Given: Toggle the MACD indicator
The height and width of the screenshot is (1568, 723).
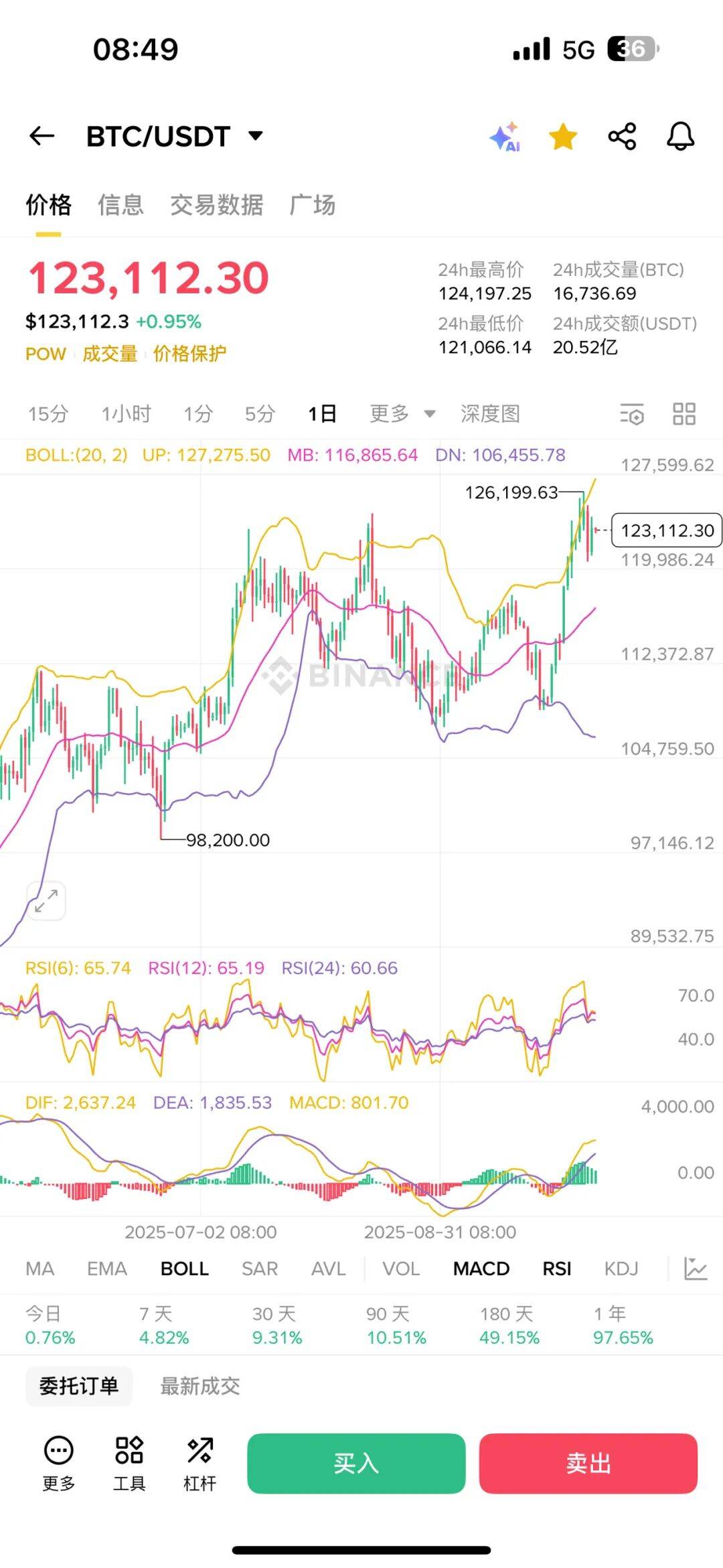Looking at the screenshot, I should (x=481, y=1269).
